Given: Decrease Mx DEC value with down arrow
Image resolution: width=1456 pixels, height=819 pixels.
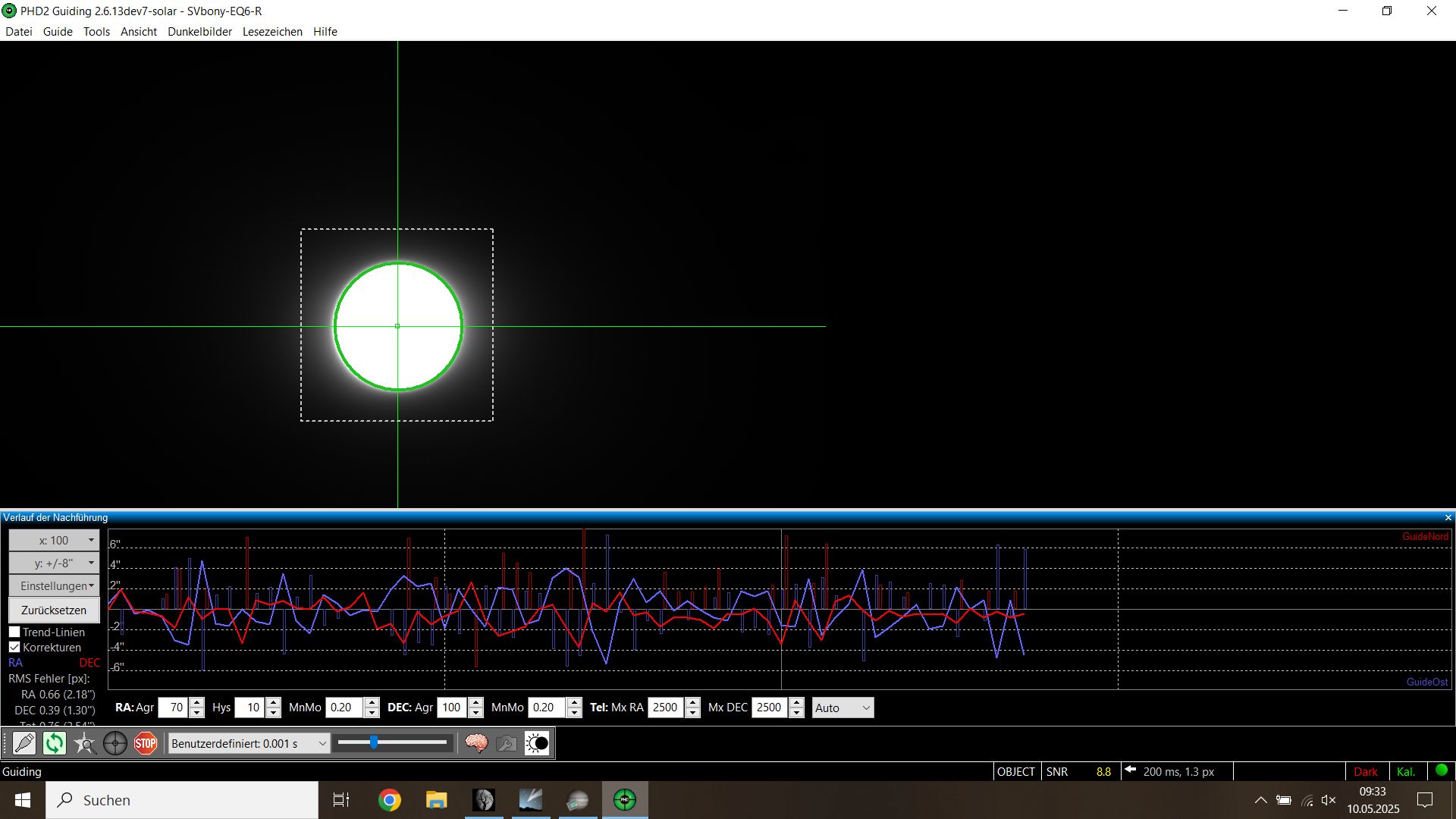Looking at the screenshot, I should point(796,713).
